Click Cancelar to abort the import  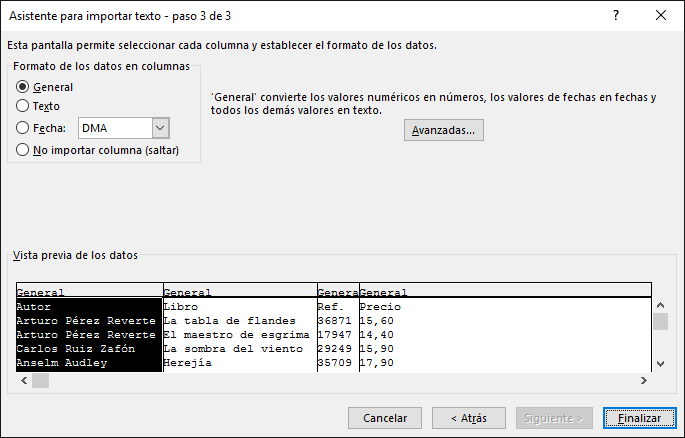pos(385,418)
